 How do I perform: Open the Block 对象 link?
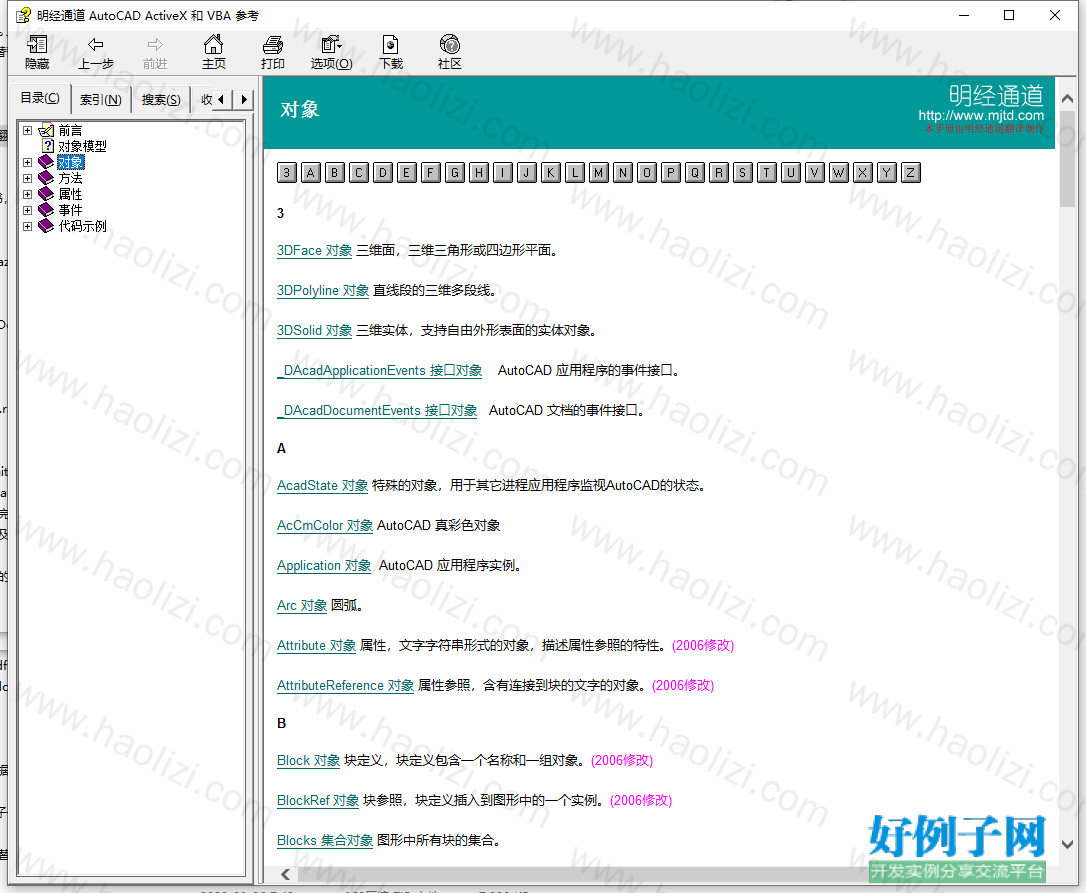tap(308, 761)
